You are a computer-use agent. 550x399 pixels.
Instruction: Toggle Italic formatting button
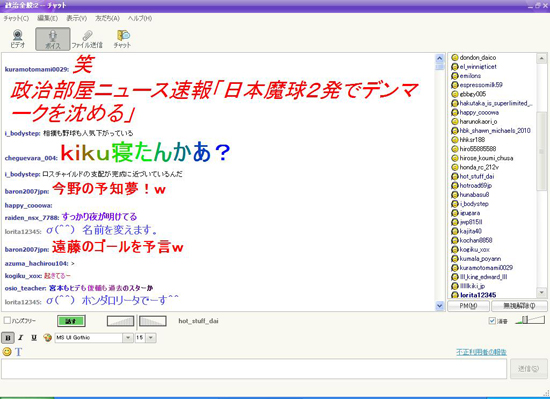(21, 338)
